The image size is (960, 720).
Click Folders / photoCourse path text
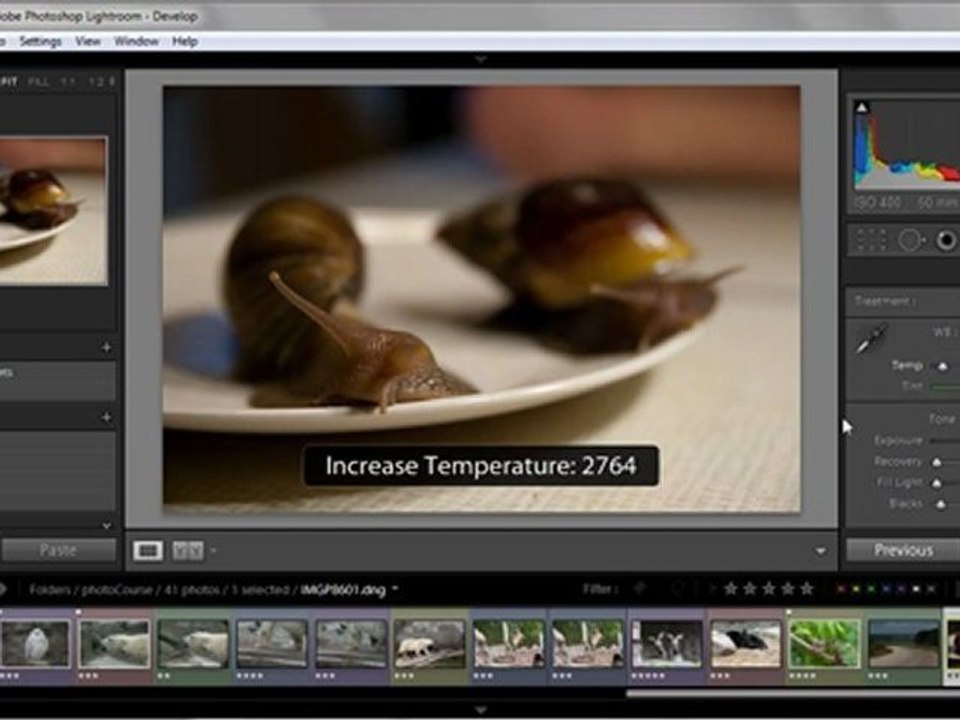tap(91, 590)
